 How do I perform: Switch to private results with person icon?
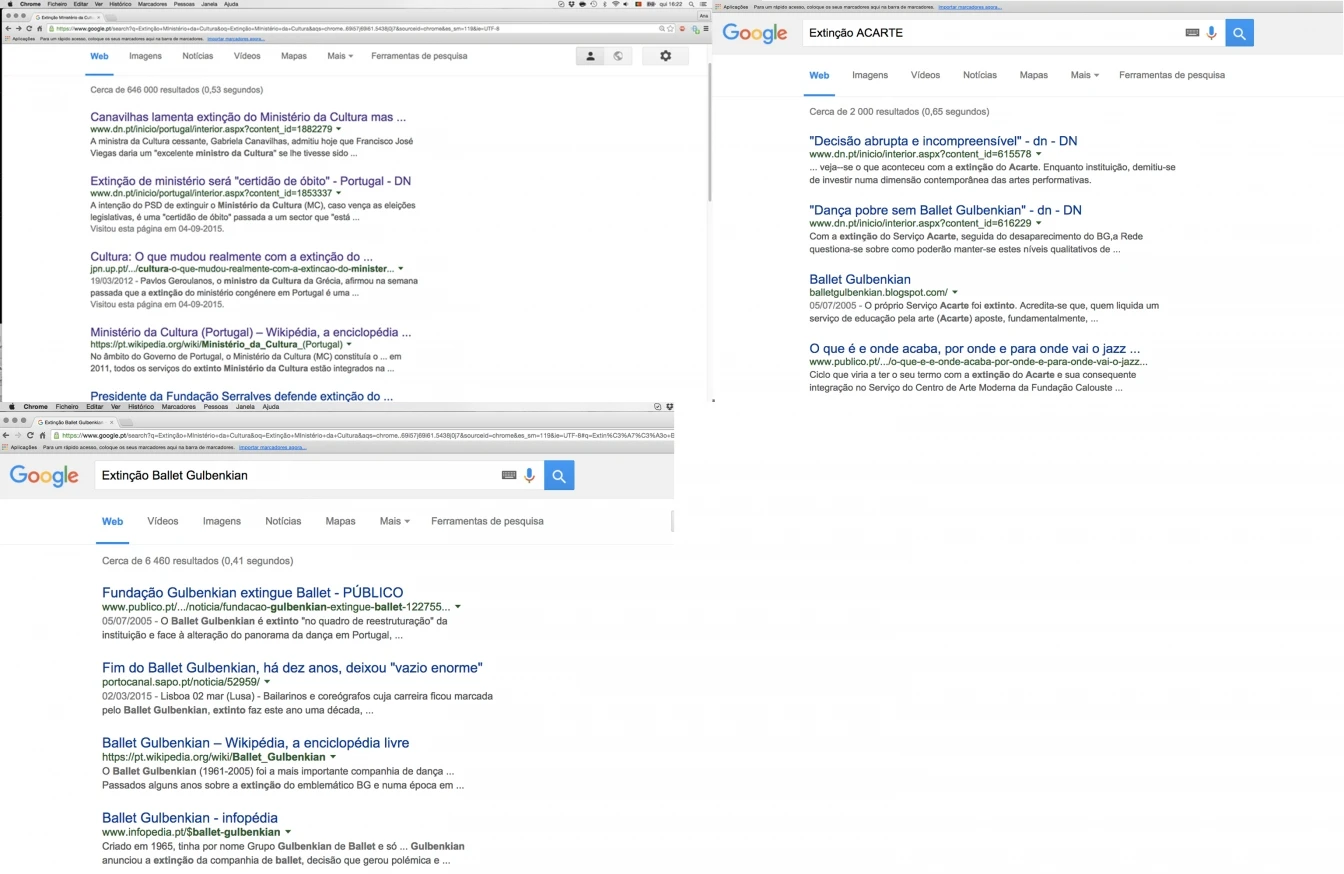pyautogui.click(x=590, y=56)
